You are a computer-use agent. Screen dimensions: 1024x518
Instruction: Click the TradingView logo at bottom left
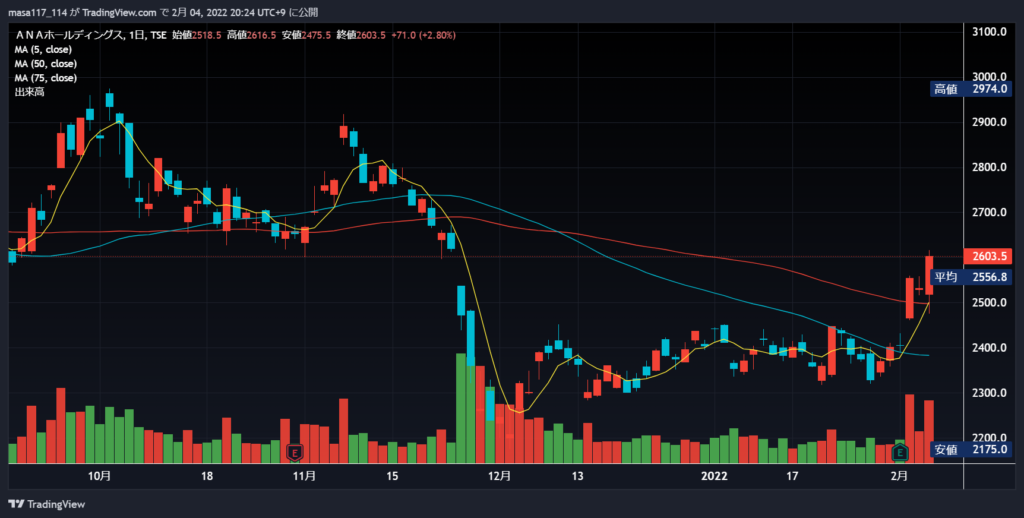pyautogui.click(x=46, y=504)
